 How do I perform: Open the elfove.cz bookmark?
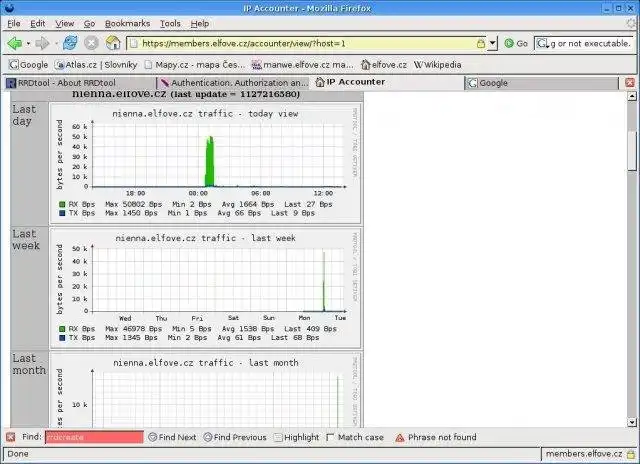click(384, 65)
